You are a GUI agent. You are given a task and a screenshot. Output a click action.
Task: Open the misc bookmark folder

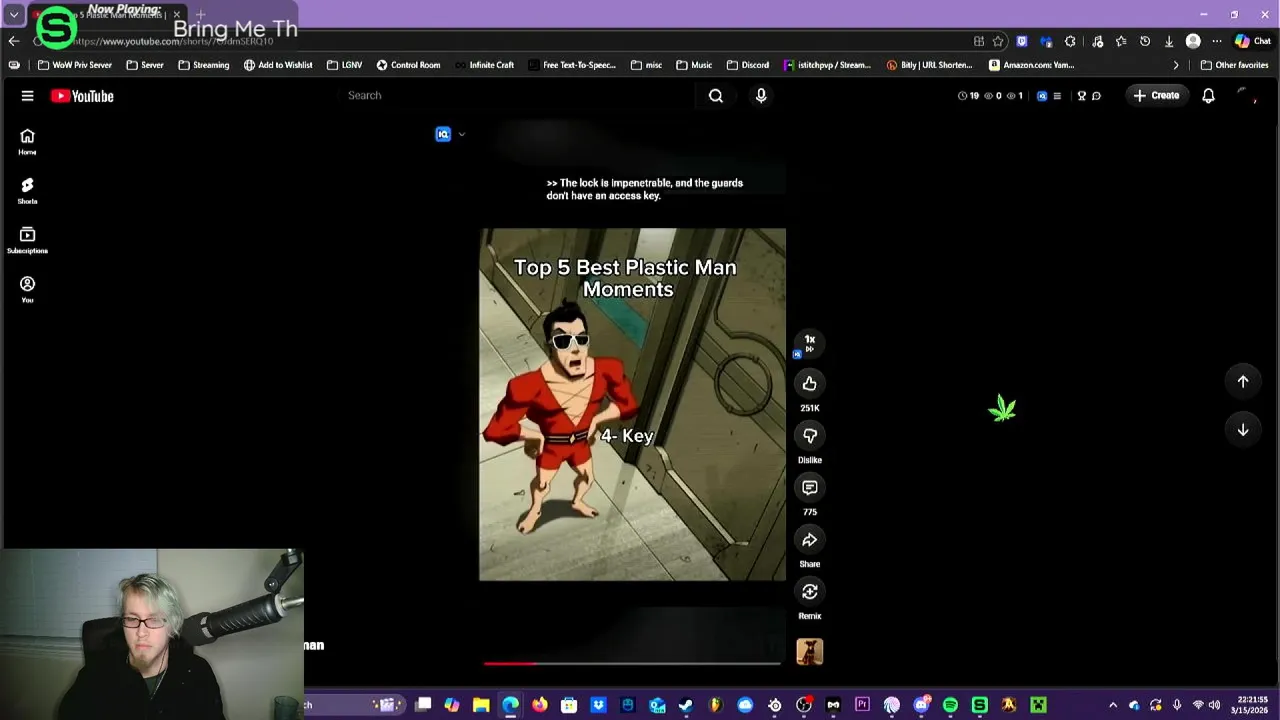click(646, 65)
